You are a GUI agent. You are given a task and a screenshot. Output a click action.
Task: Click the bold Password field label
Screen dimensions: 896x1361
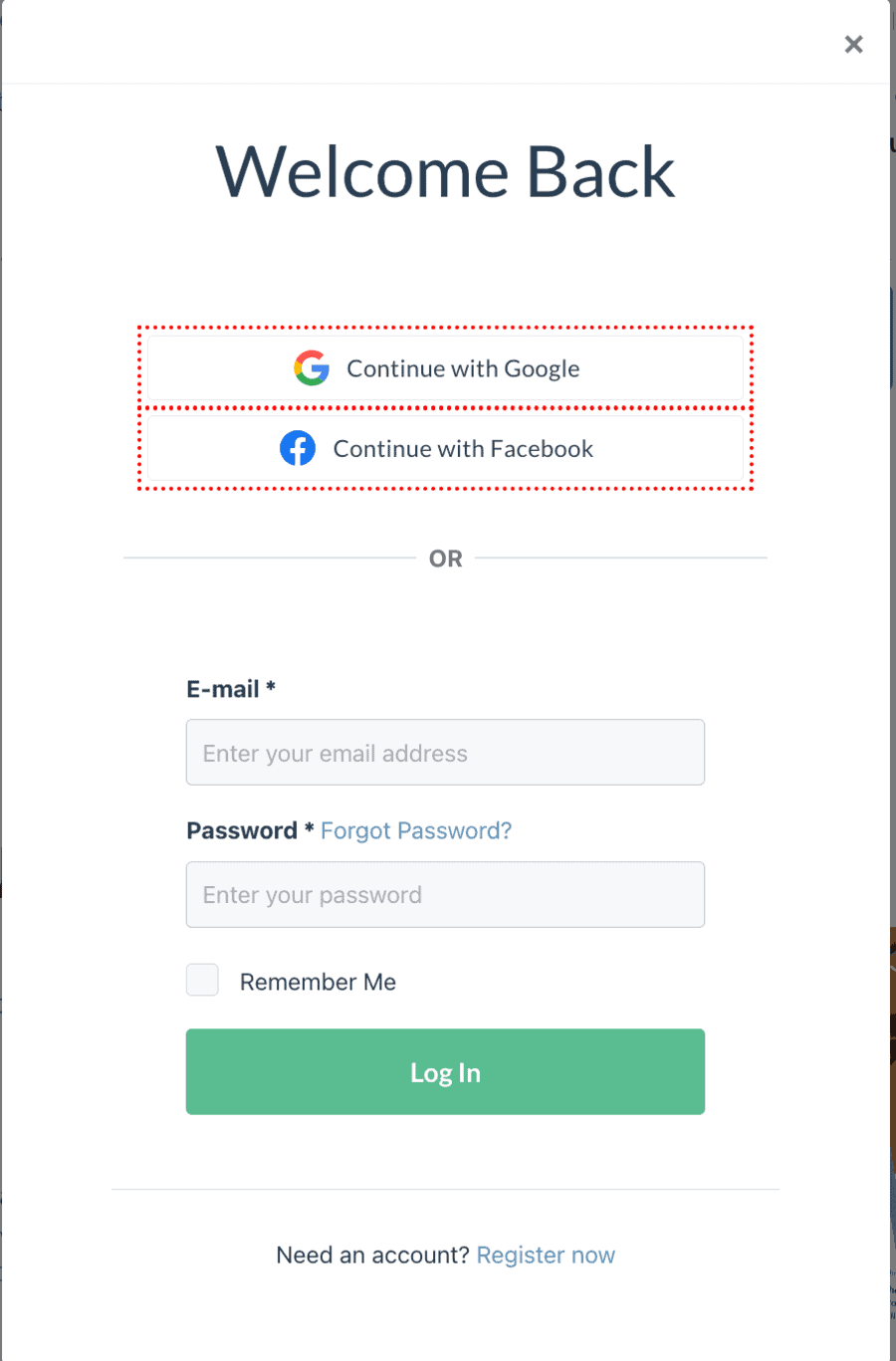click(242, 830)
